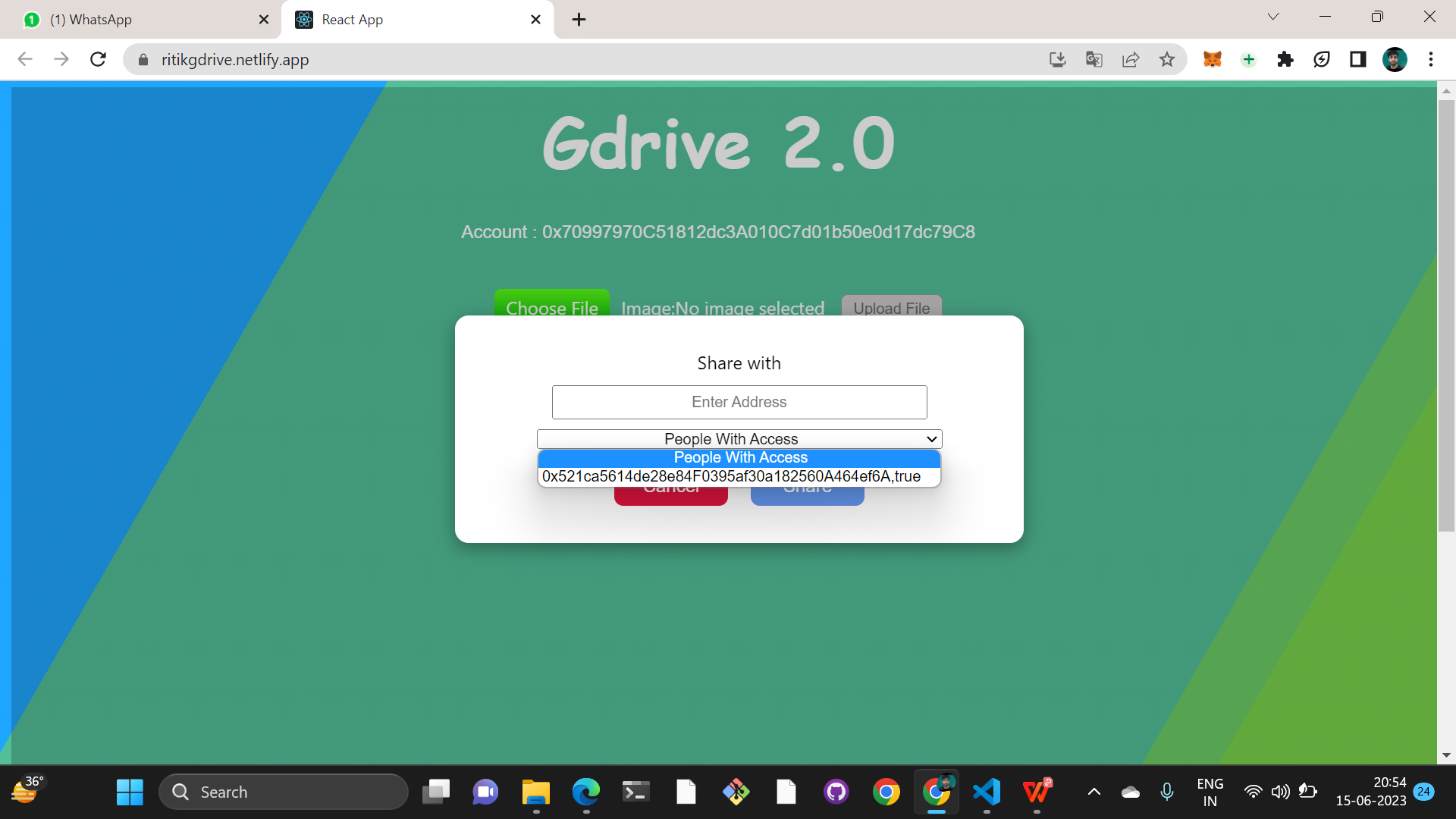Bookmark this page with the star icon

(1166, 59)
